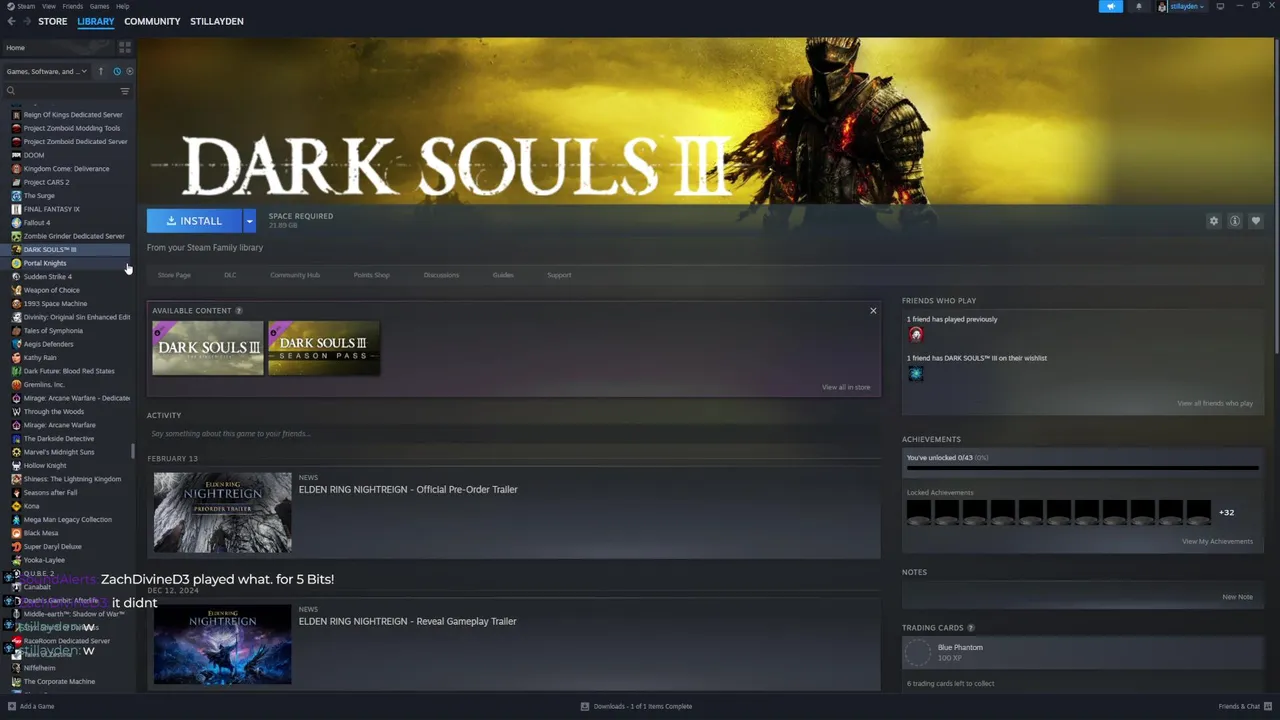The height and width of the screenshot is (720, 1280).
Task: Click View all in store
Action: (846, 387)
